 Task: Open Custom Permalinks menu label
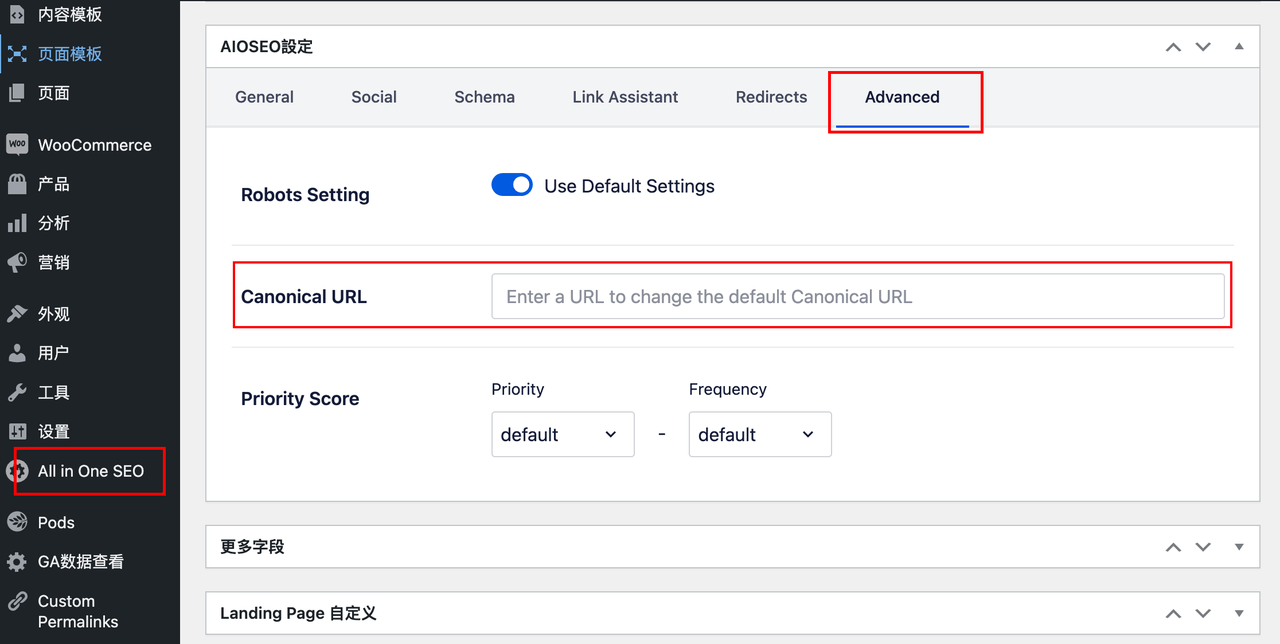click(x=78, y=611)
